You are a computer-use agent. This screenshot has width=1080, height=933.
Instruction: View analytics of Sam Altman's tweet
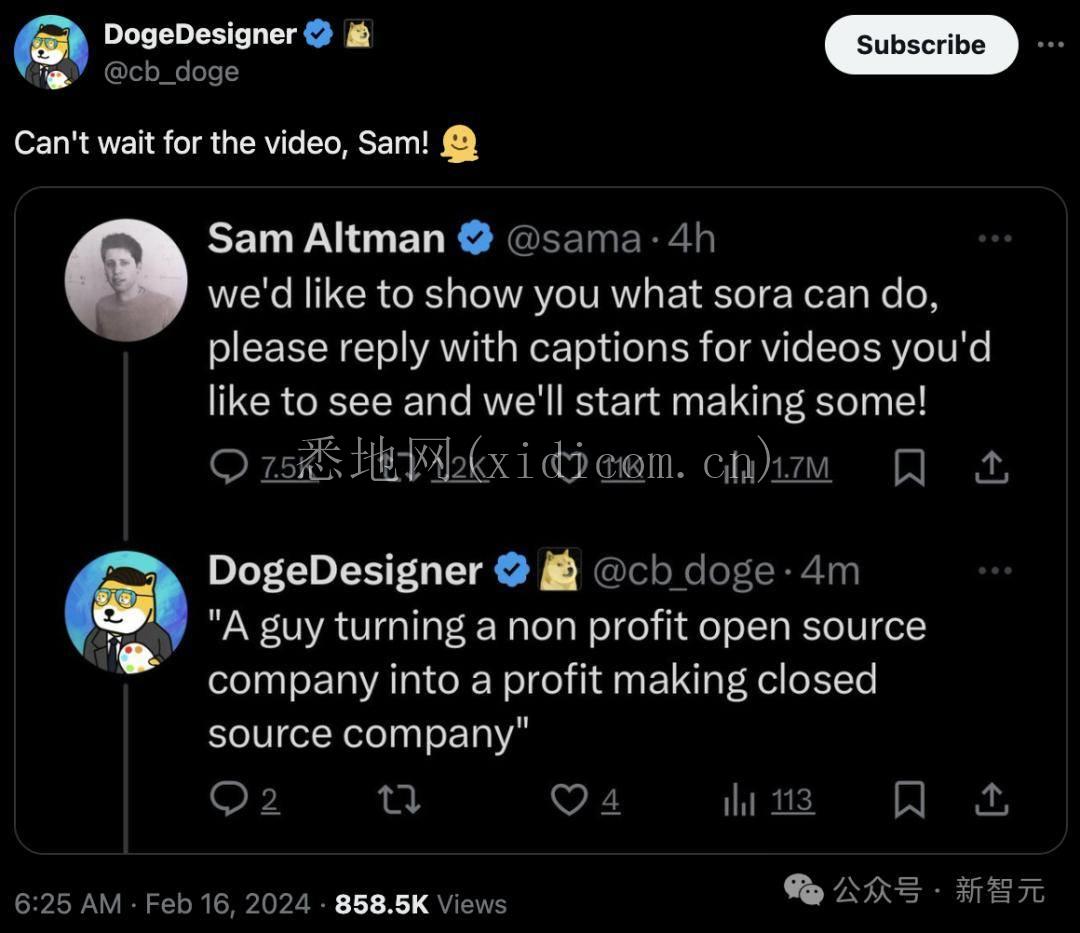pyautogui.click(x=742, y=467)
